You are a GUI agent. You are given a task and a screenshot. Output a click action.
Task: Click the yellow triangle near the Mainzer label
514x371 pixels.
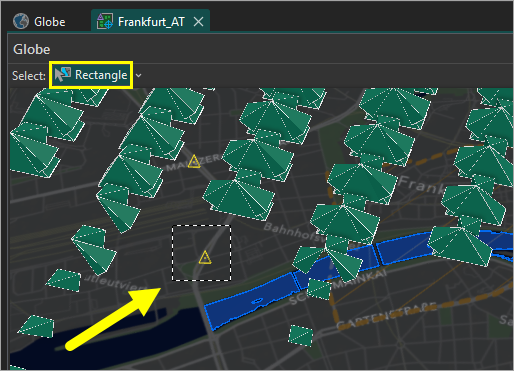pyautogui.click(x=194, y=162)
